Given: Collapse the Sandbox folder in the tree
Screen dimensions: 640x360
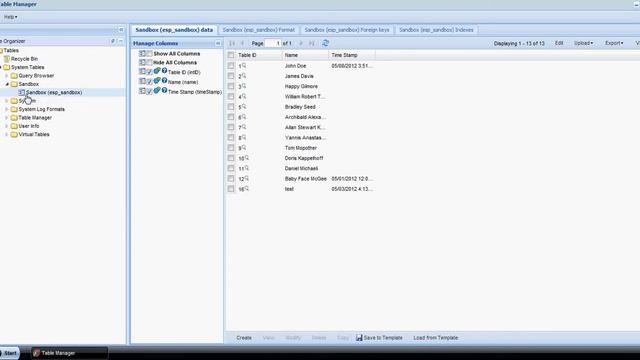Looking at the screenshot, I should pyautogui.click(x=7, y=84).
